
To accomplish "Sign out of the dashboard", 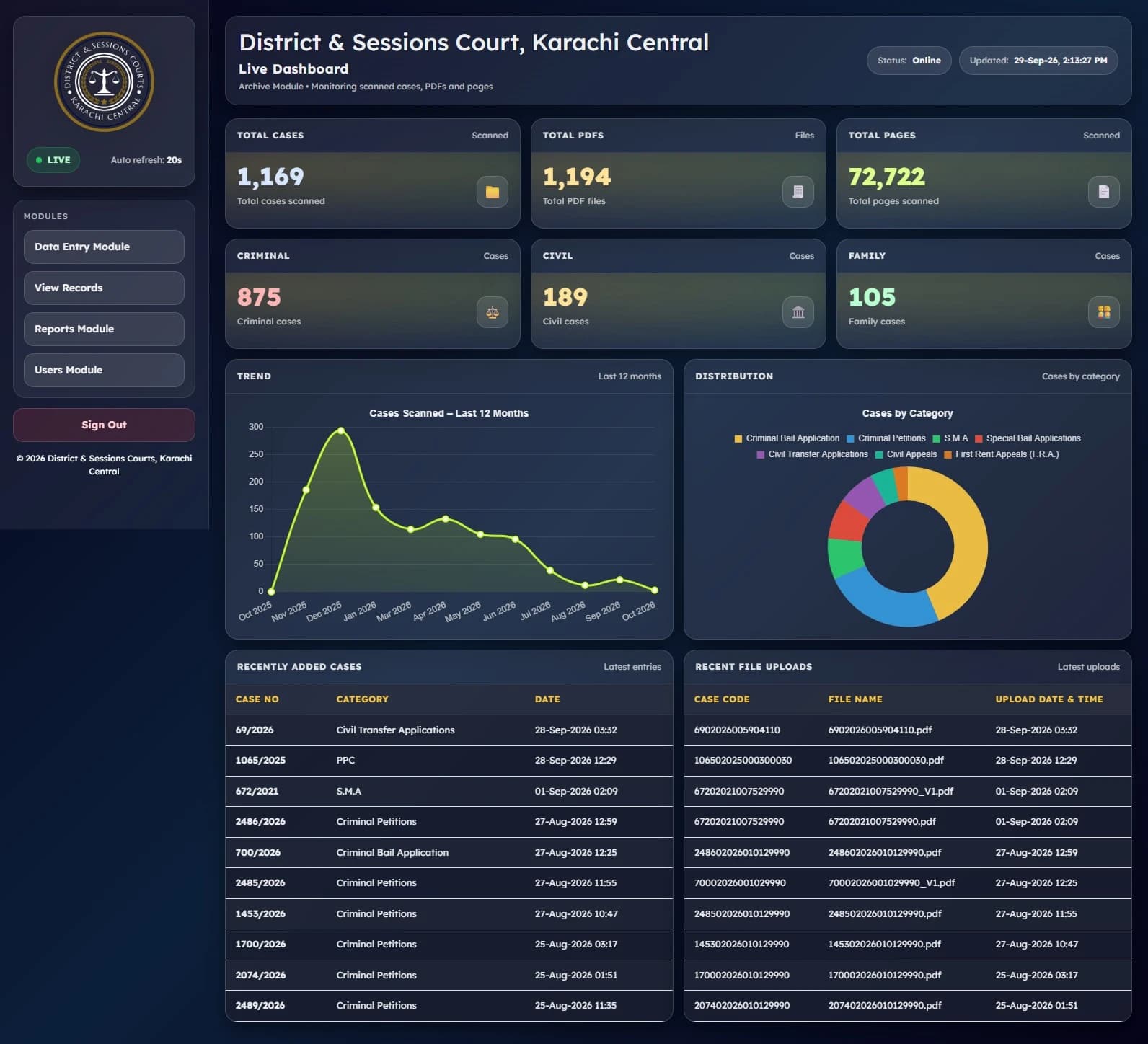I will pos(104,425).
